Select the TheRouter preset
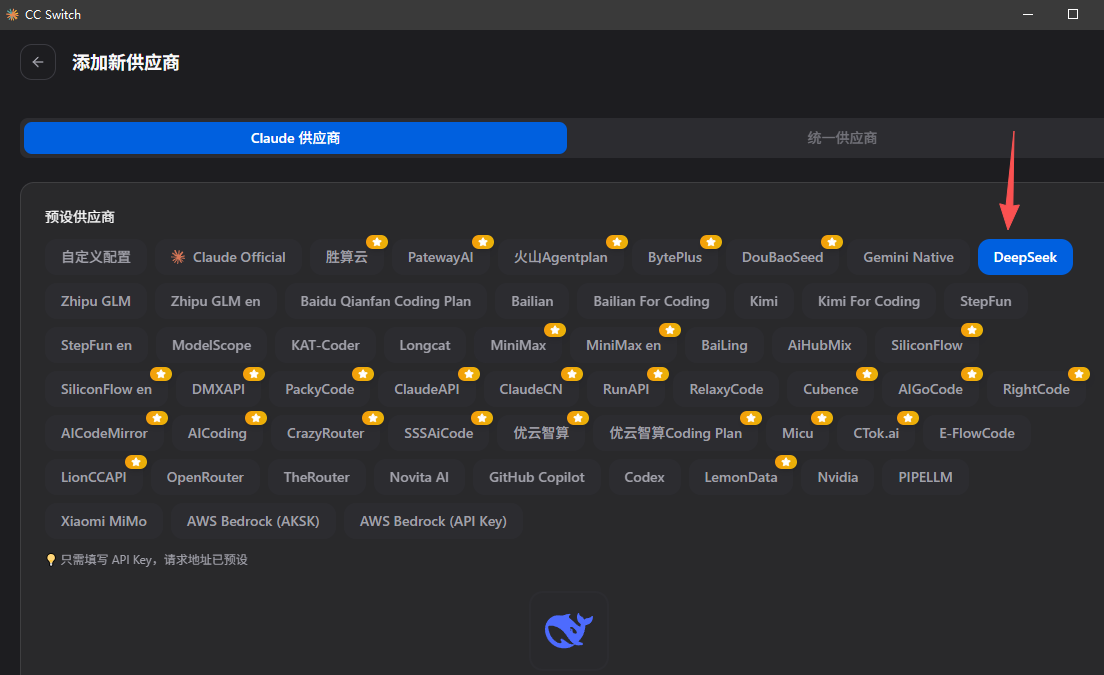1104x675 pixels. (316, 477)
